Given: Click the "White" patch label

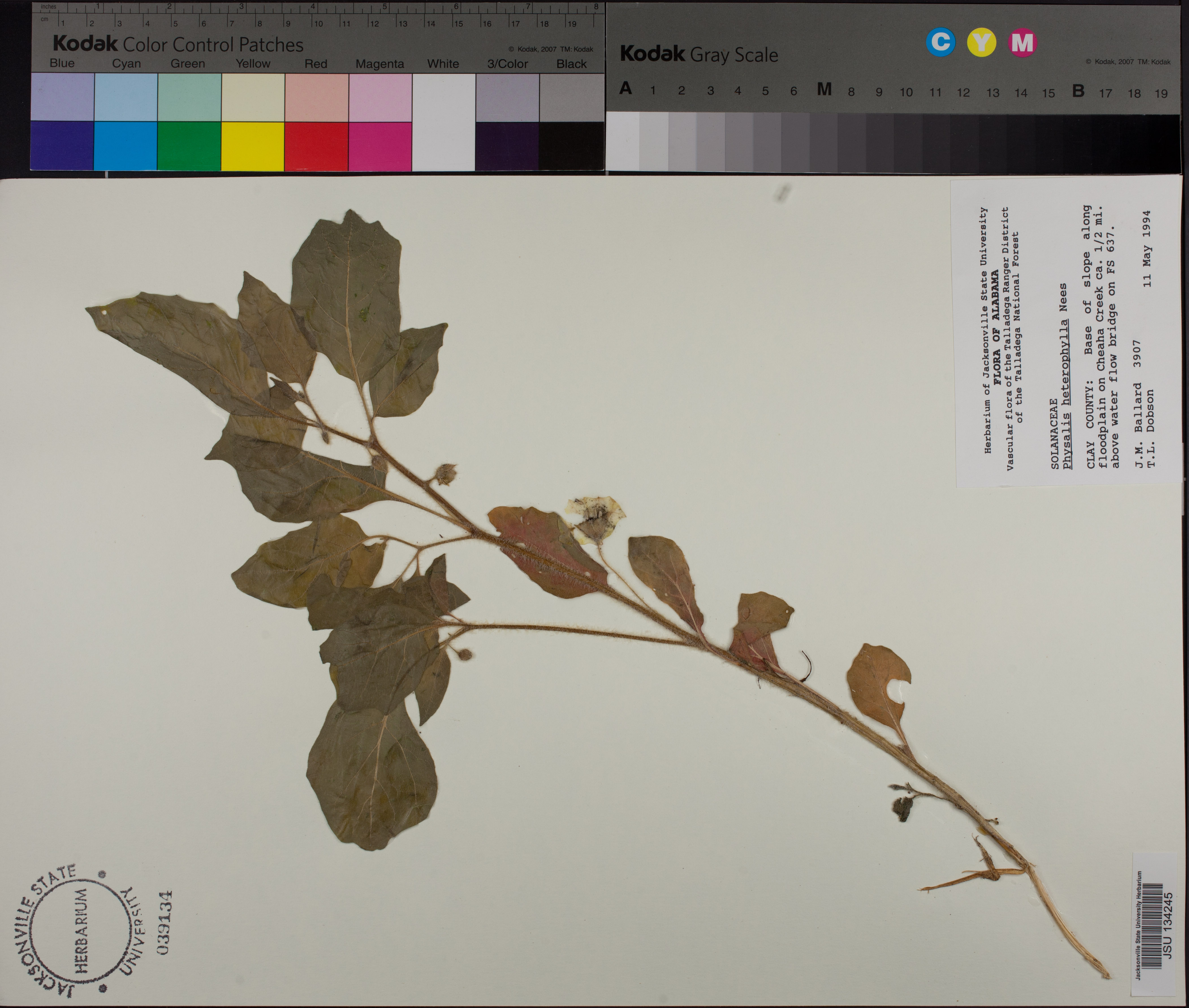Looking at the screenshot, I should [443, 64].
